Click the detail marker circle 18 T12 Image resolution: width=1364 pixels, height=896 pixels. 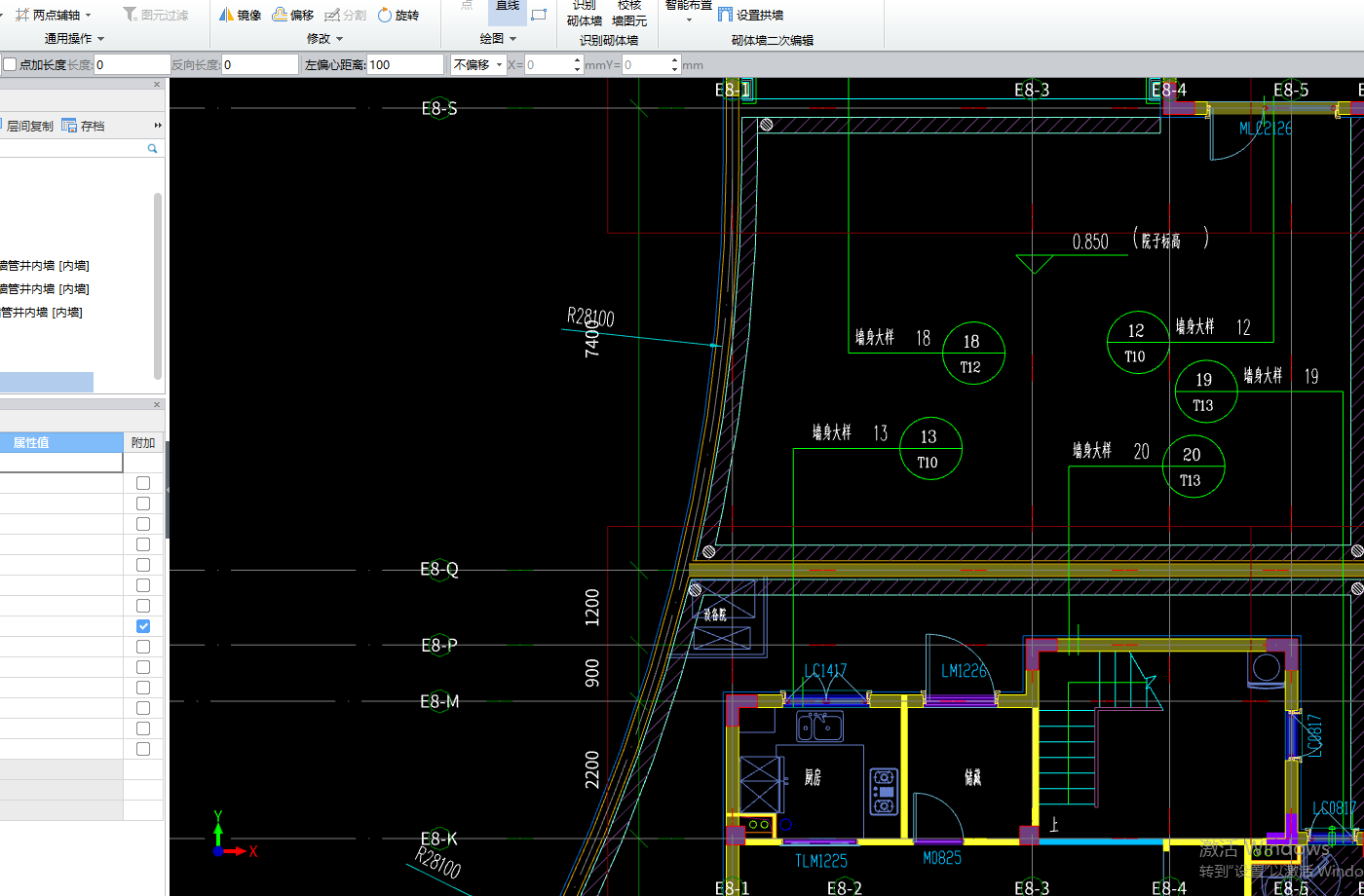pos(971,353)
